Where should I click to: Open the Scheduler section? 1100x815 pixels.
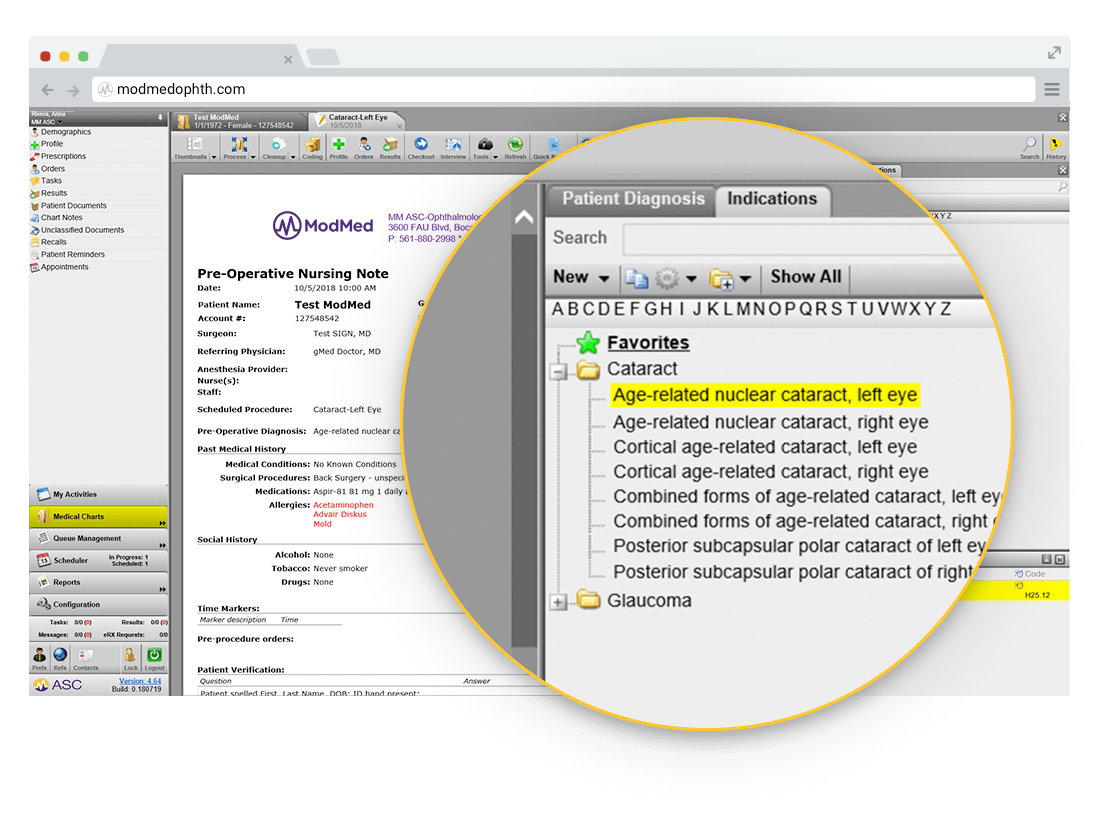pos(98,560)
